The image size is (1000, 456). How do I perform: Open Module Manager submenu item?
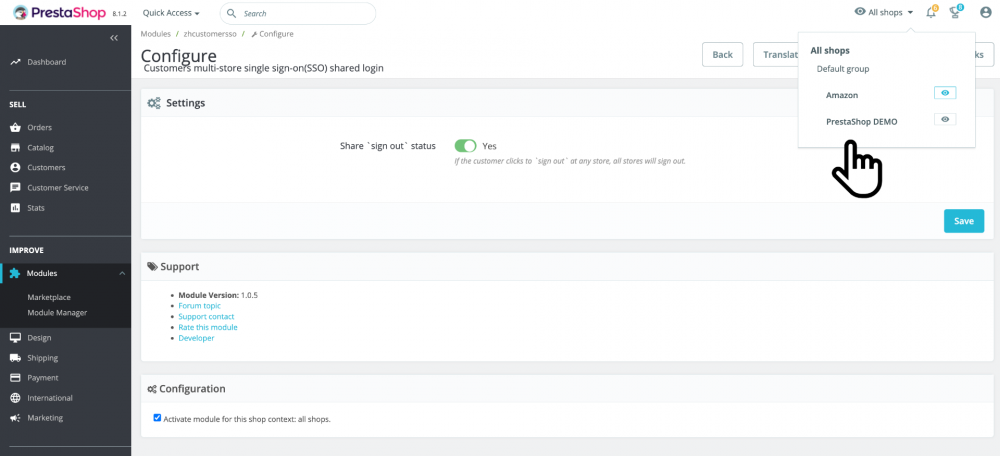tap(57, 313)
